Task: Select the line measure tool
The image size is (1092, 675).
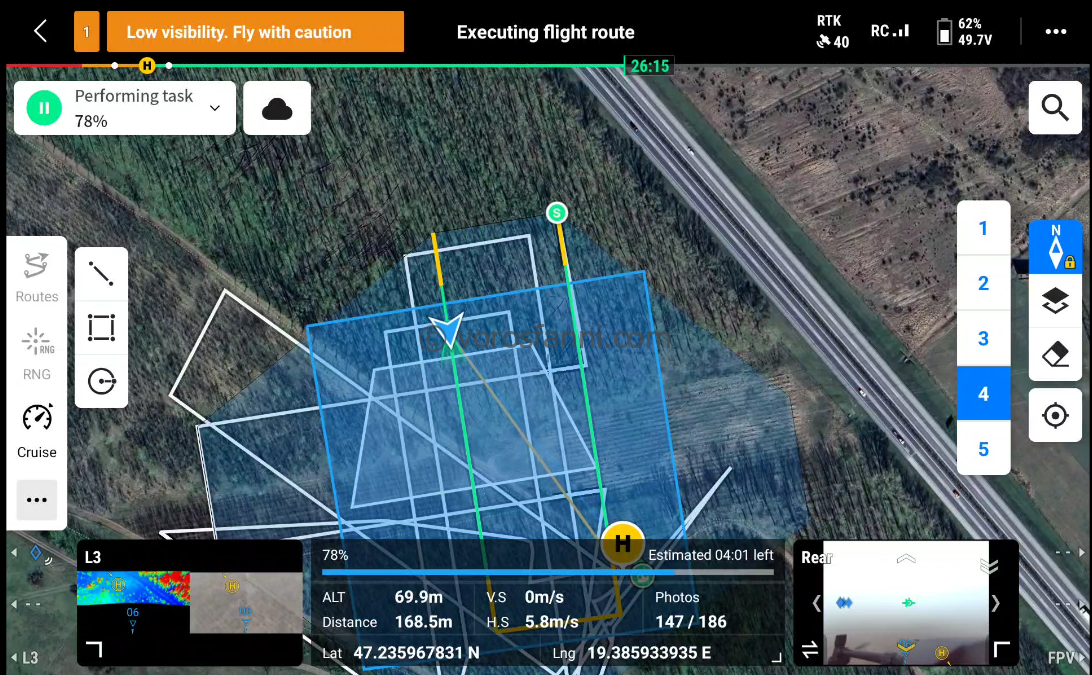Action: coord(101,274)
